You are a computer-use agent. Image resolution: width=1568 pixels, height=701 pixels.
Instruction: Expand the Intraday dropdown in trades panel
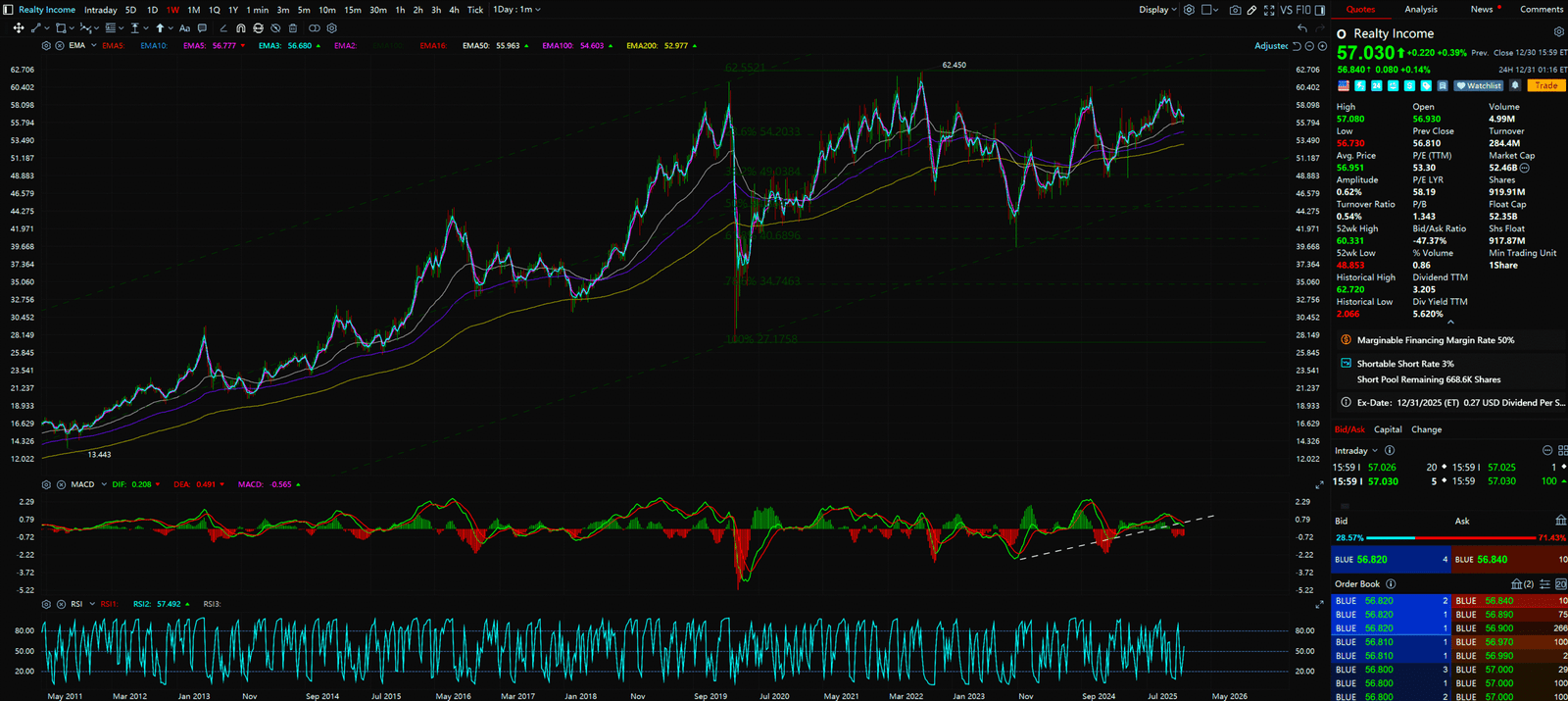pos(1355,451)
